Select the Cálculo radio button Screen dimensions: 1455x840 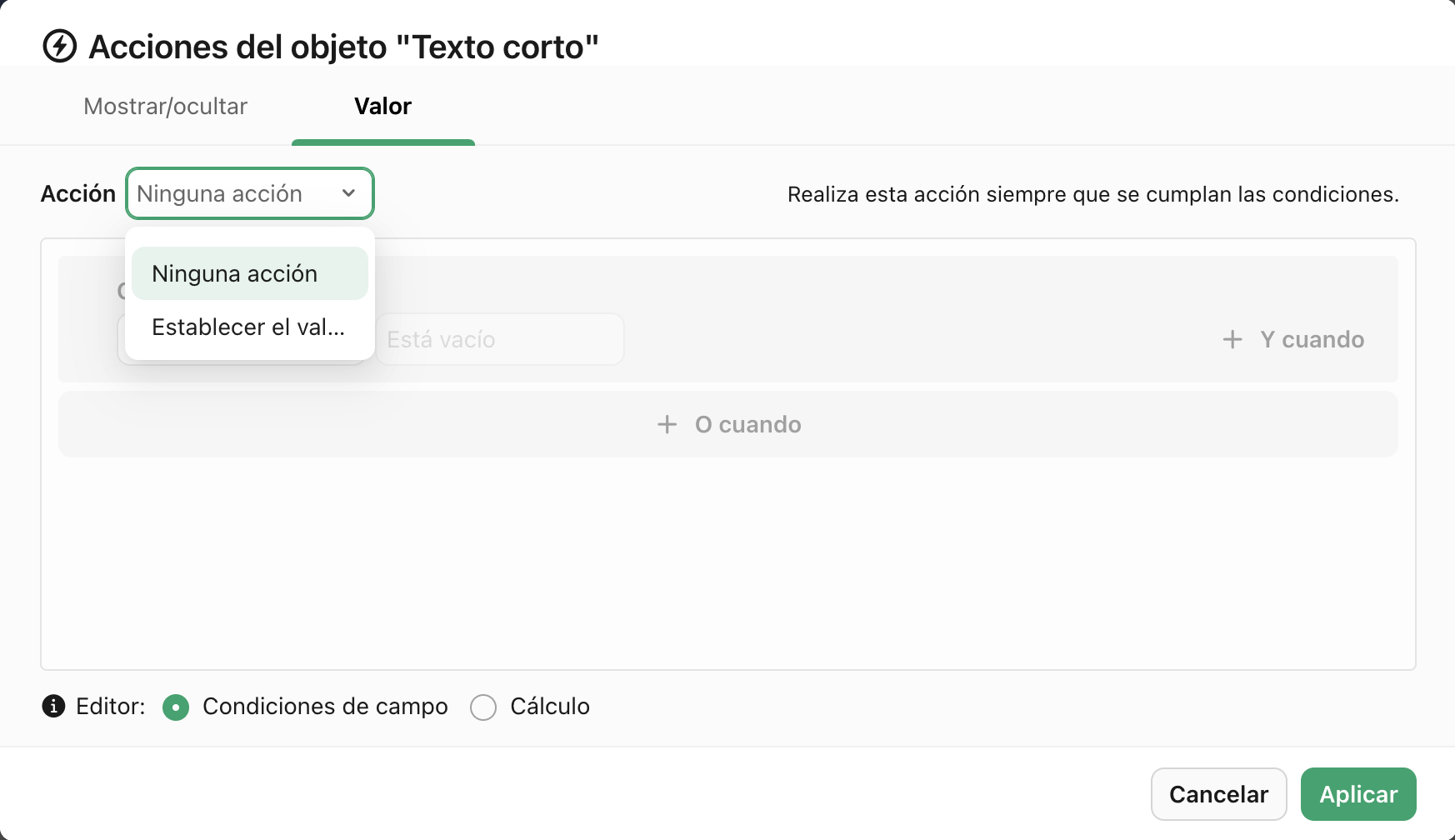(x=483, y=707)
